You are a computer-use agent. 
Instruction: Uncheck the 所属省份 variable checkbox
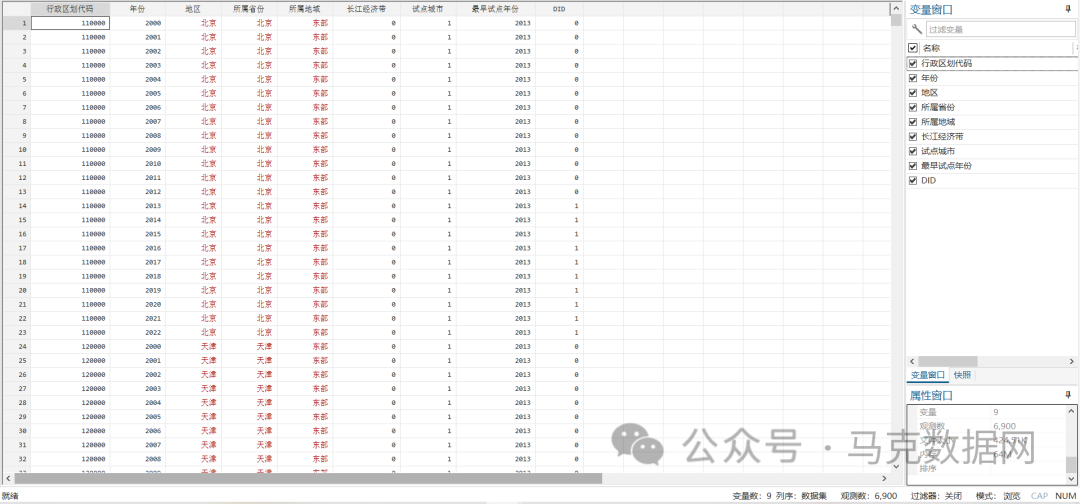[913, 107]
